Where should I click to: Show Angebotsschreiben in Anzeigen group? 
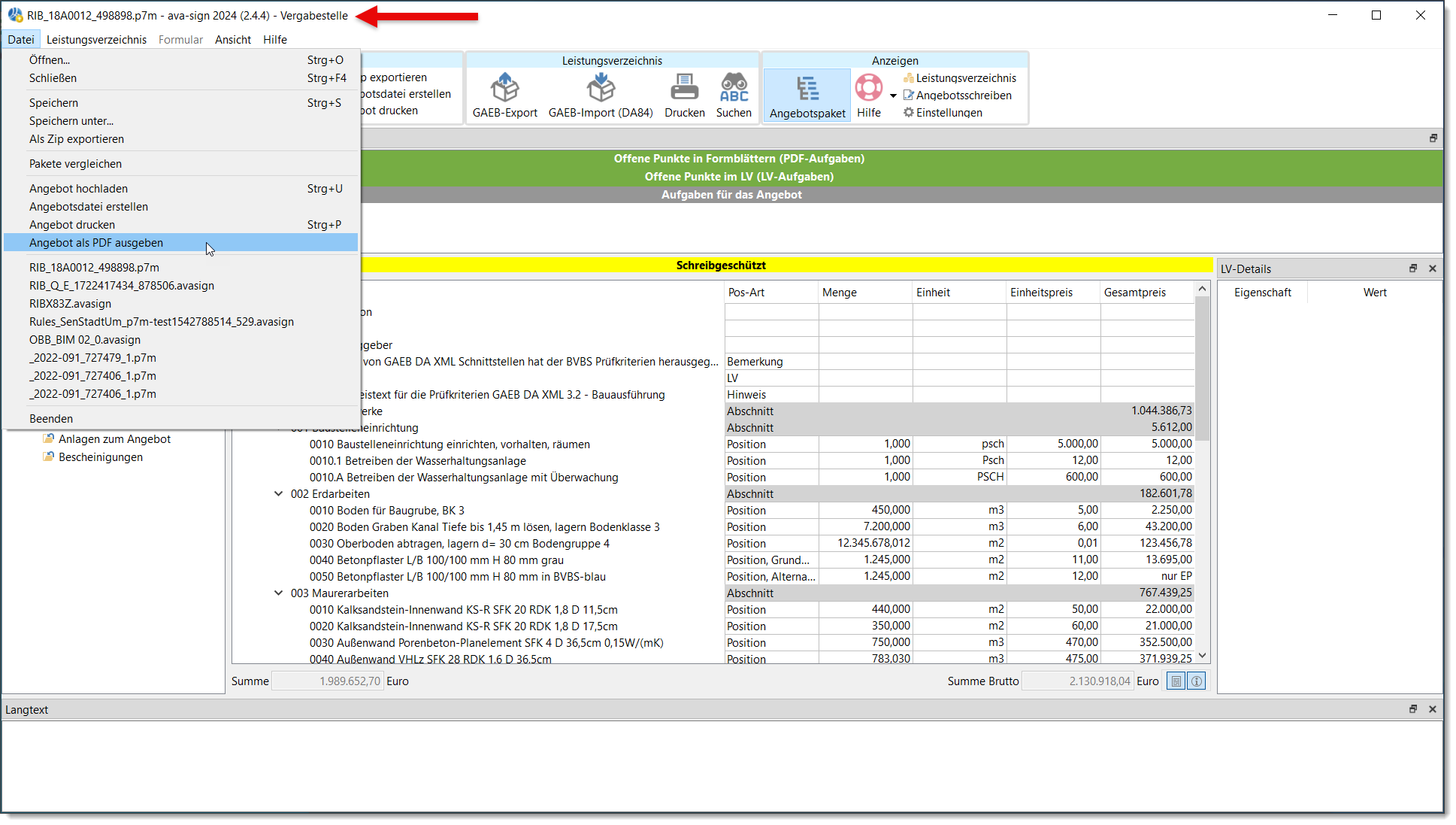pos(958,96)
